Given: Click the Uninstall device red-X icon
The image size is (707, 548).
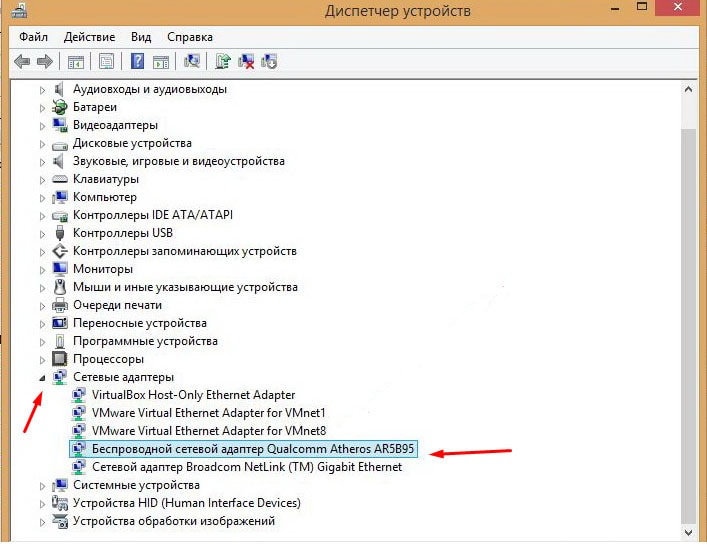Looking at the screenshot, I should pos(246,61).
